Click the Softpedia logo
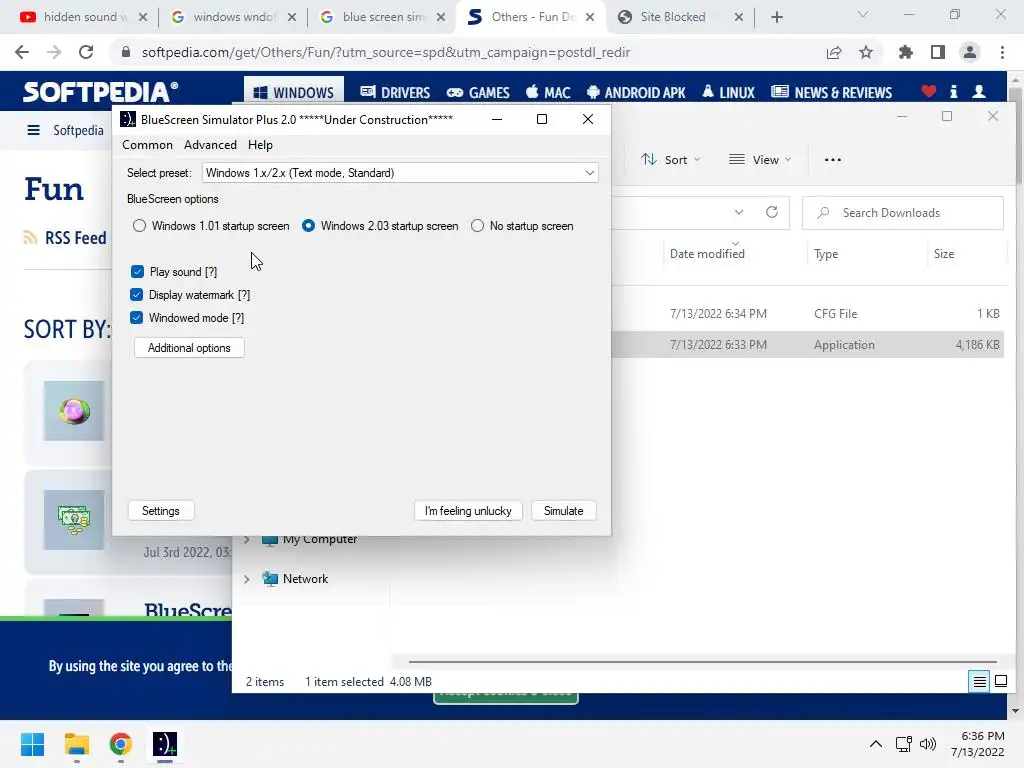This screenshot has width=1024, height=768. click(101, 92)
